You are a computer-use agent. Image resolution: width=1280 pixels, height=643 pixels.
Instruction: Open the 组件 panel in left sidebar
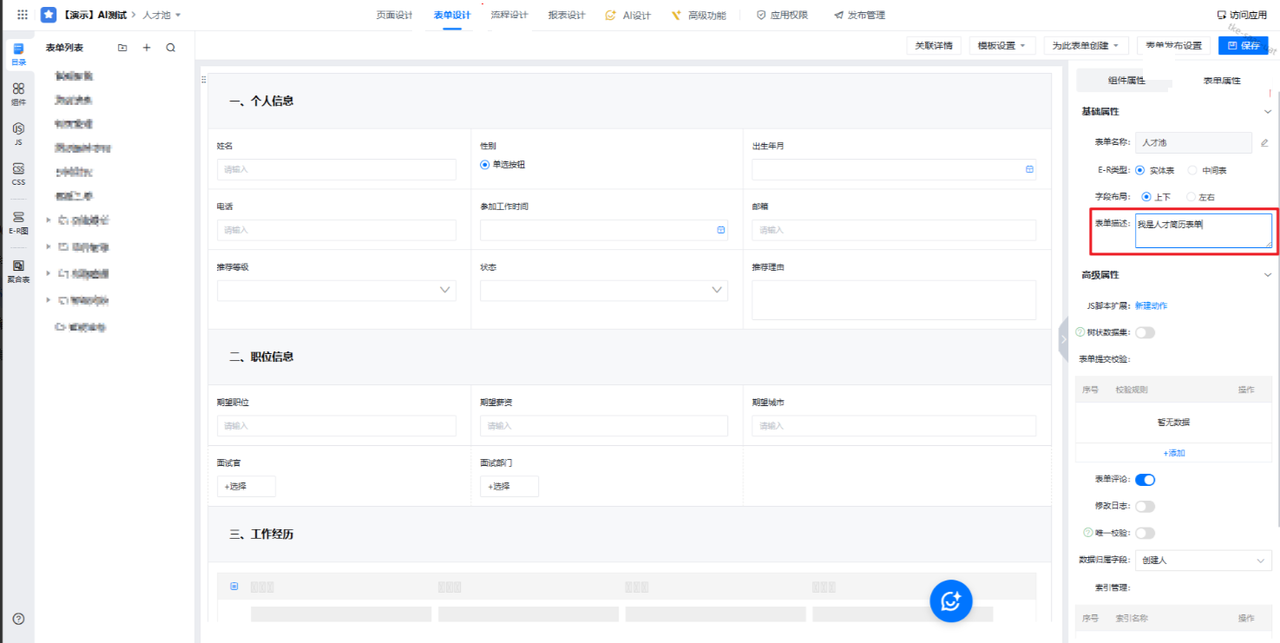18,94
